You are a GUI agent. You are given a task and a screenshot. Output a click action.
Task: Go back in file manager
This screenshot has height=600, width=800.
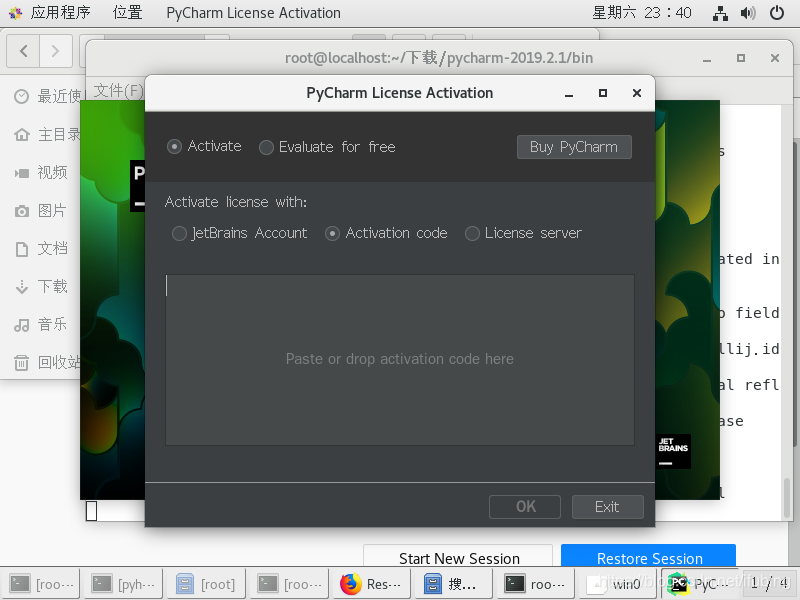(23, 51)
